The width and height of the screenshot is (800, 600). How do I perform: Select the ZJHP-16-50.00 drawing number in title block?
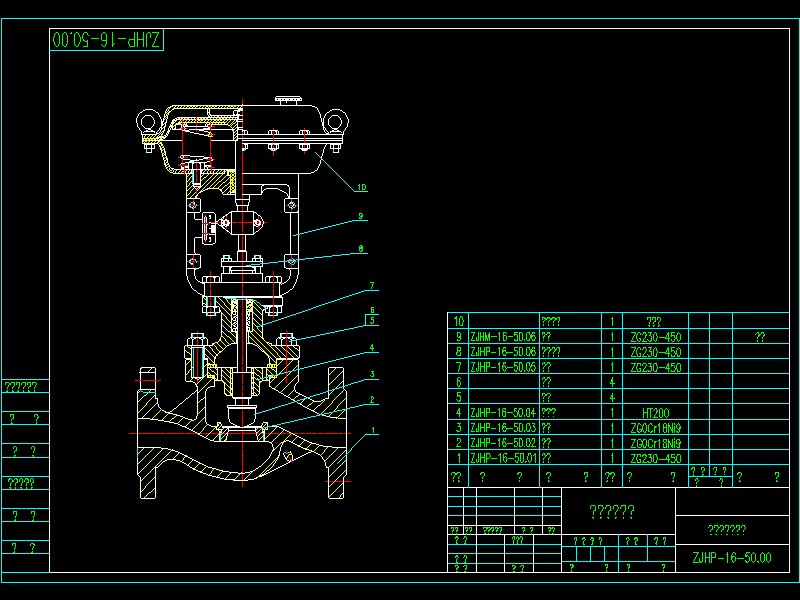click(732, 558)
